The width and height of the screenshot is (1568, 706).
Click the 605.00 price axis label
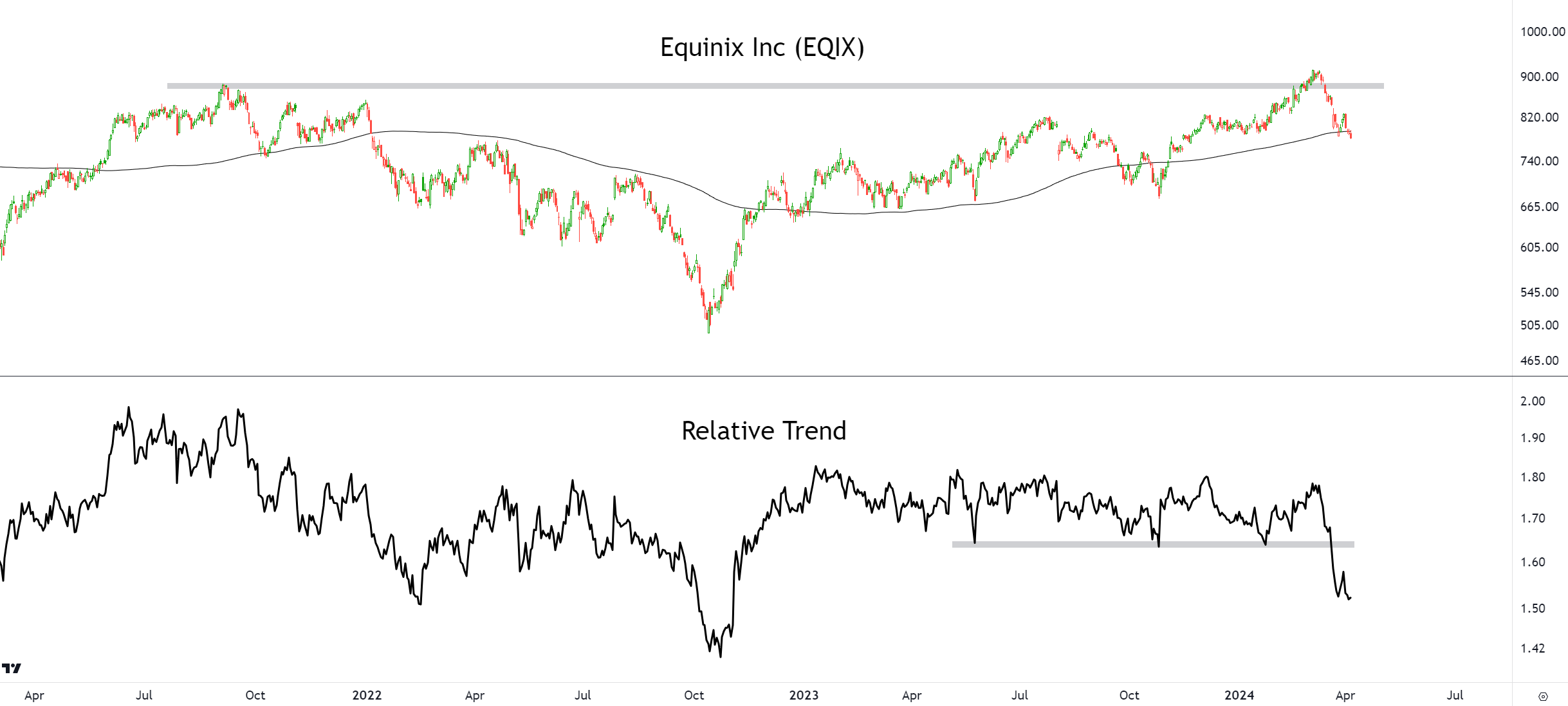pyautogui.click(x=1539, y=247)
